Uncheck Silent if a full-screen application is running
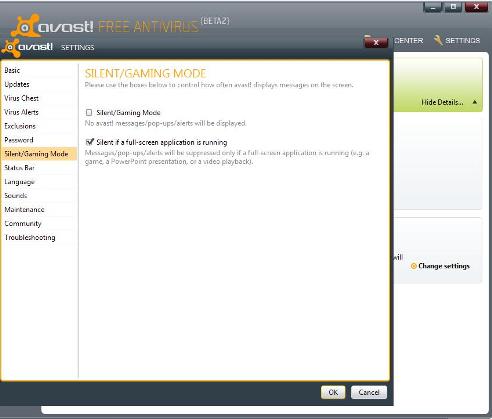Image resolution: width=492 pixels, height=419 pixels. coord(89,142)
